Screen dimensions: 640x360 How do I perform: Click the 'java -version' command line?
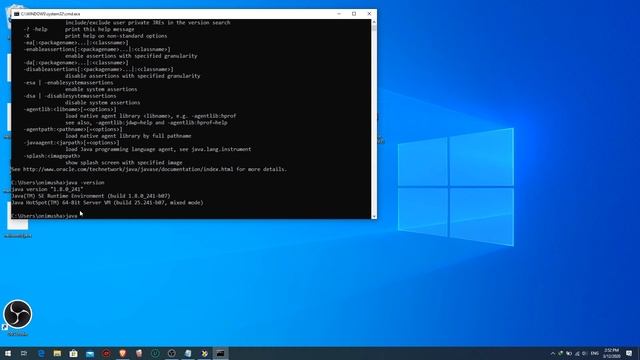58,182
